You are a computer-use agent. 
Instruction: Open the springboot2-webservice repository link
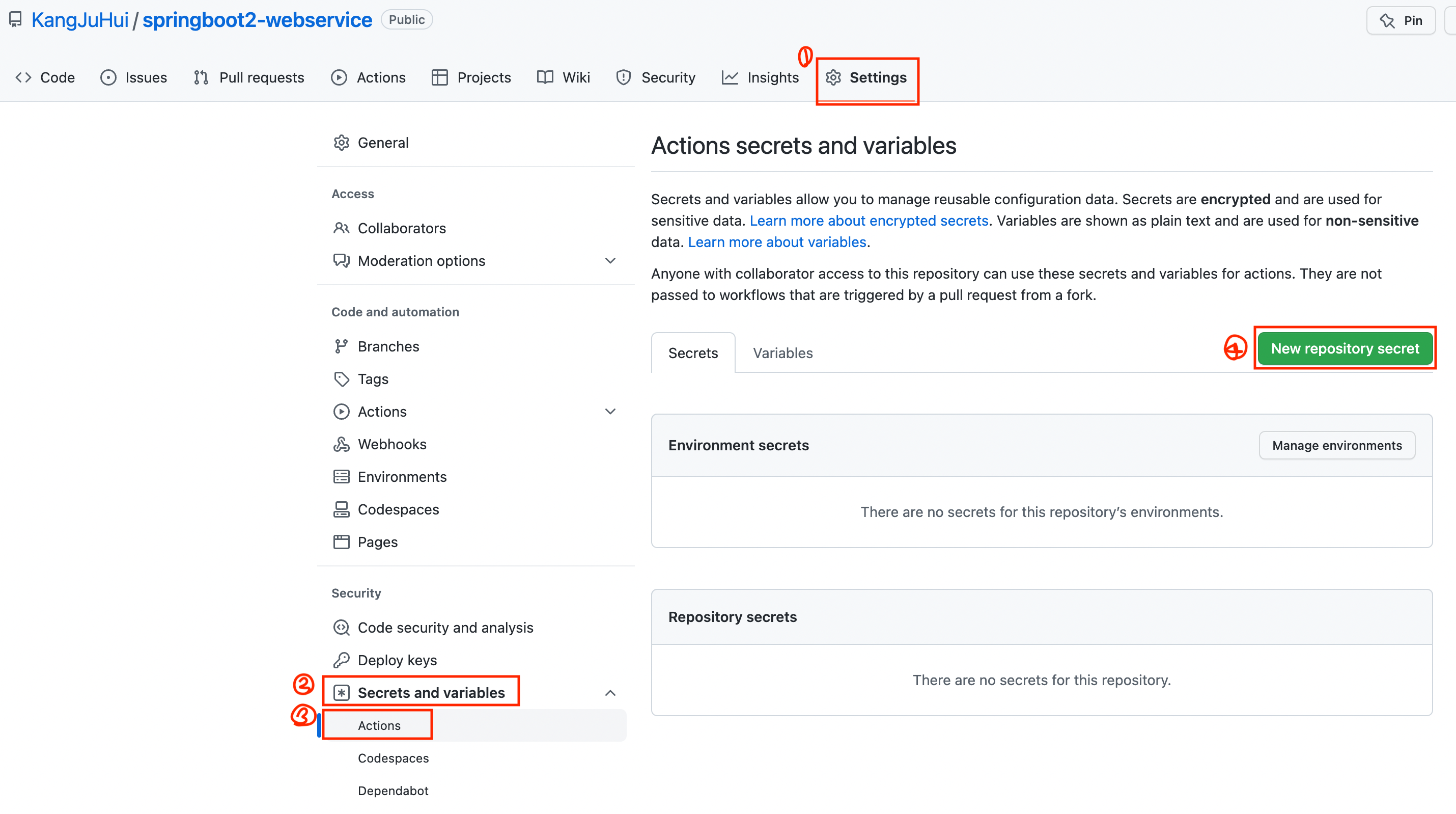coord(257,20)
